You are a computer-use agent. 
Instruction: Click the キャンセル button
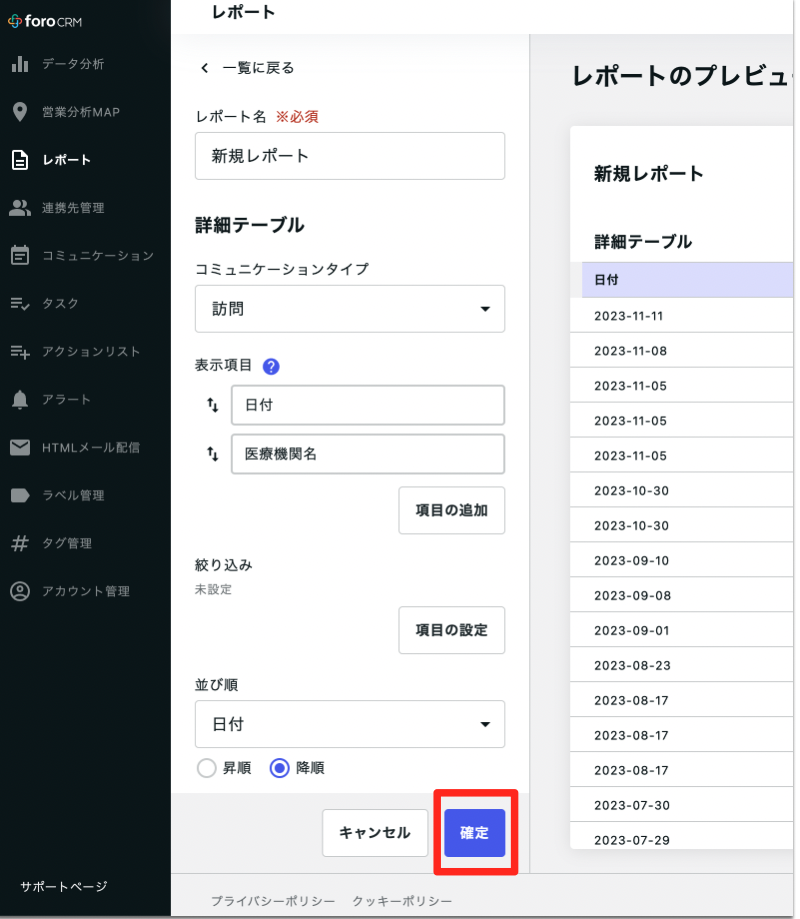coord(375,833)
